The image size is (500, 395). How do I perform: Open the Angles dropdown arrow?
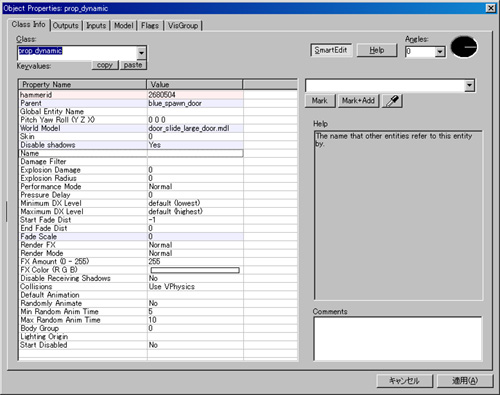click(x=440, y=52)
